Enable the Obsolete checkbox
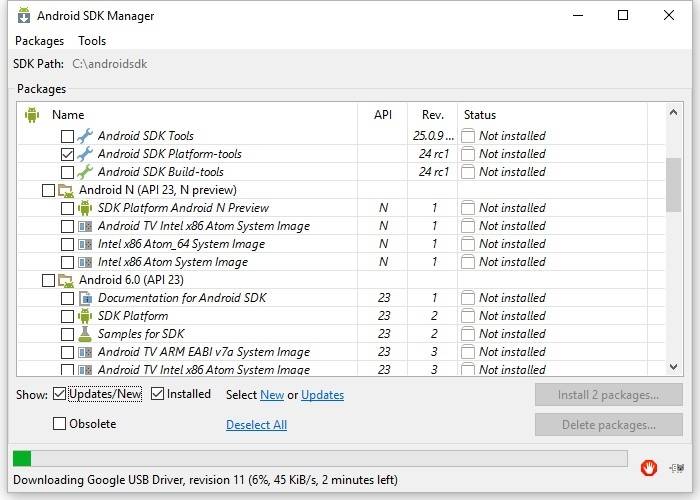The height and width of the screenshot is (500, 700). (59, 423)
